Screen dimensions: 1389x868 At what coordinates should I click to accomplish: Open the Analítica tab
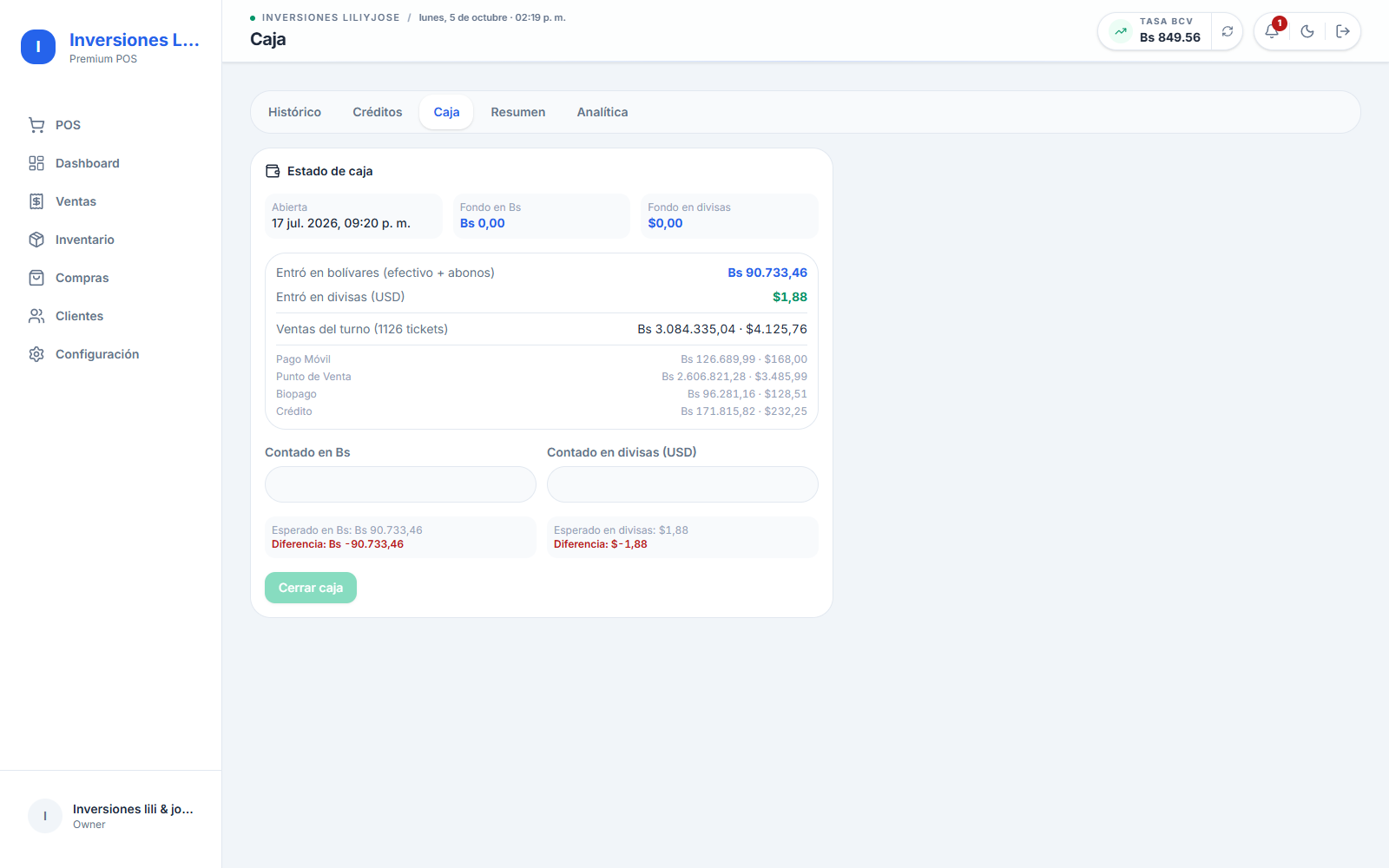602,112
